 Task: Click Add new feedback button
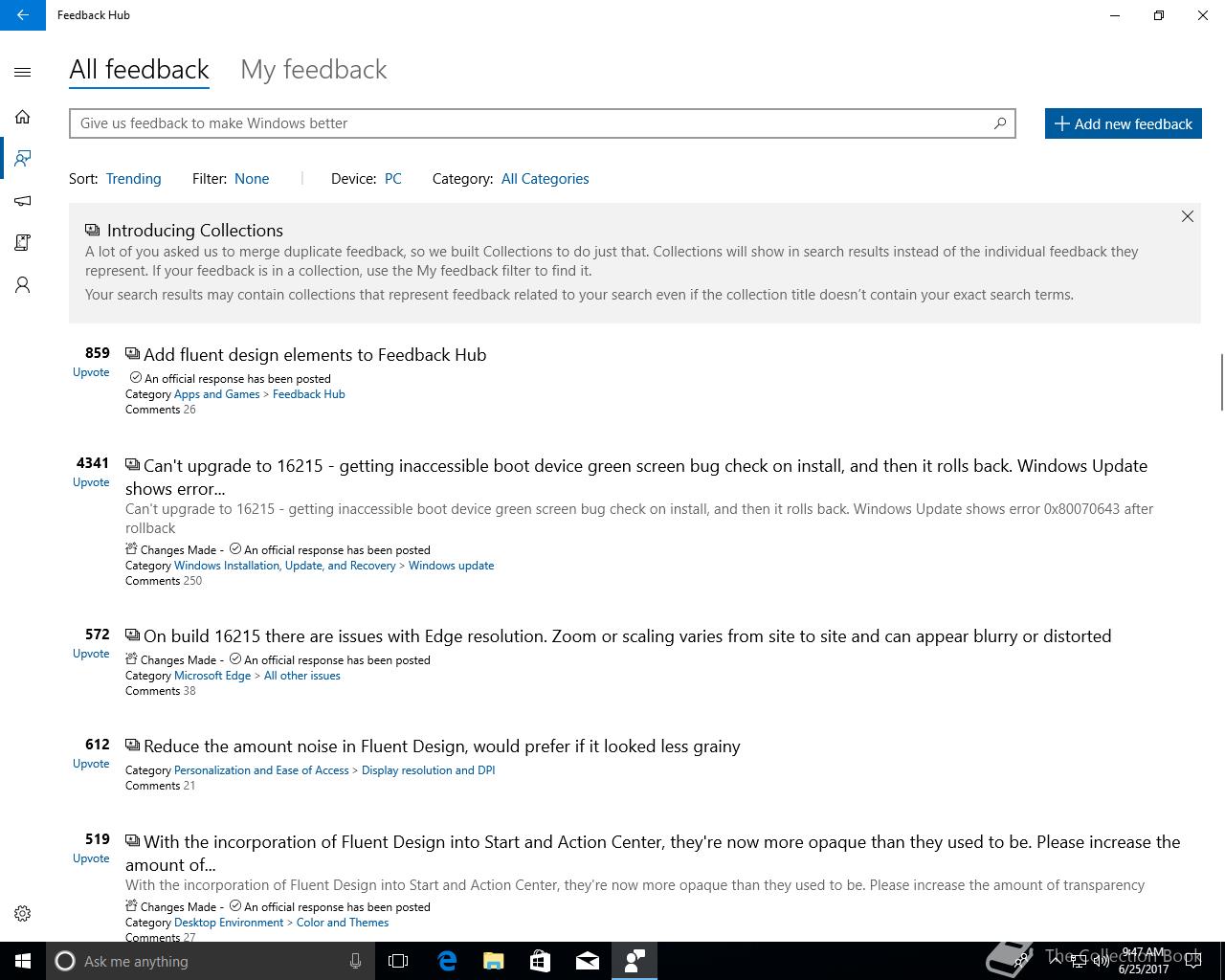point(1123,123)
